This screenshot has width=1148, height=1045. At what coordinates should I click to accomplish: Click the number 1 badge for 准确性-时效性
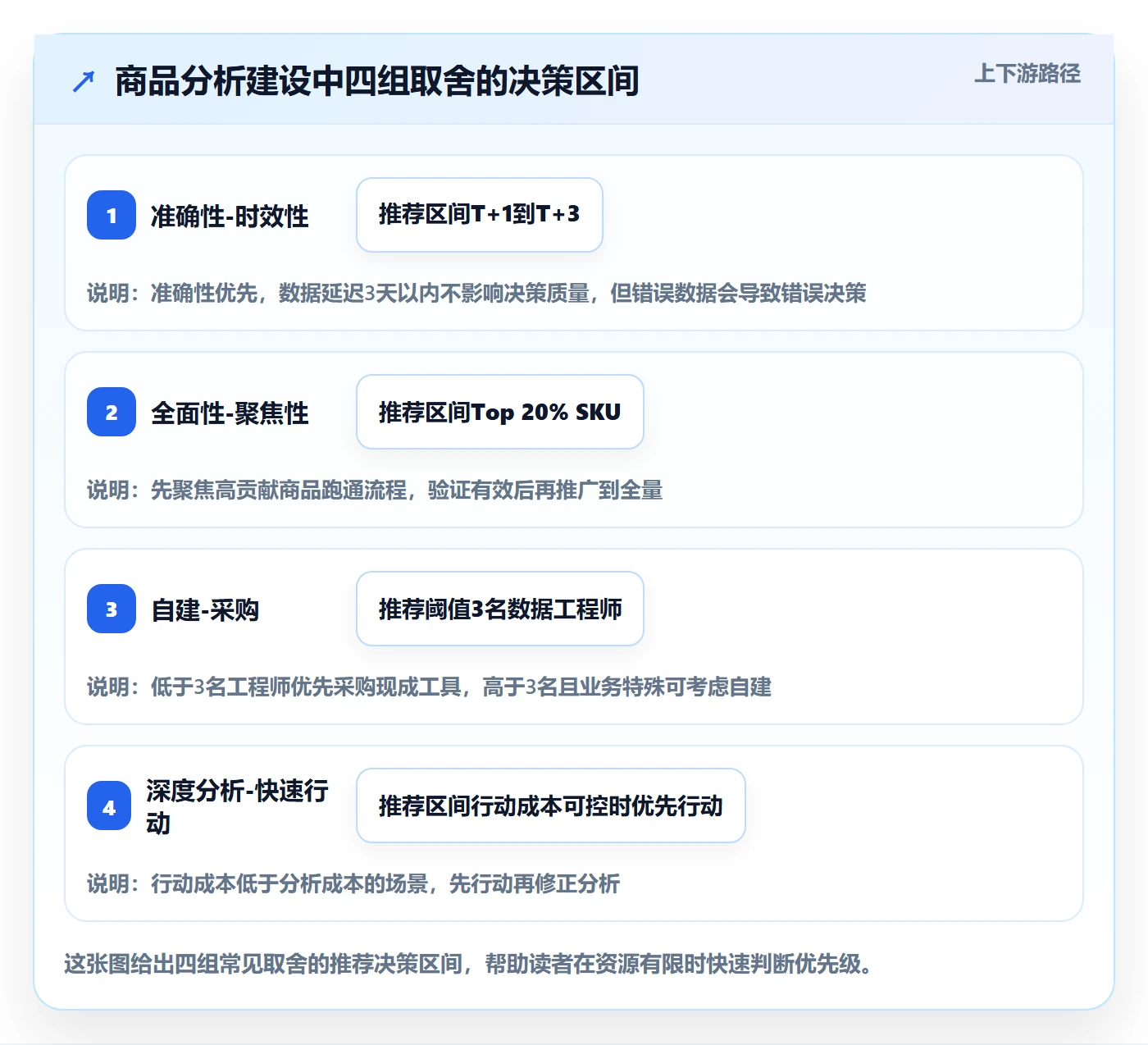[x=112, y=215]
